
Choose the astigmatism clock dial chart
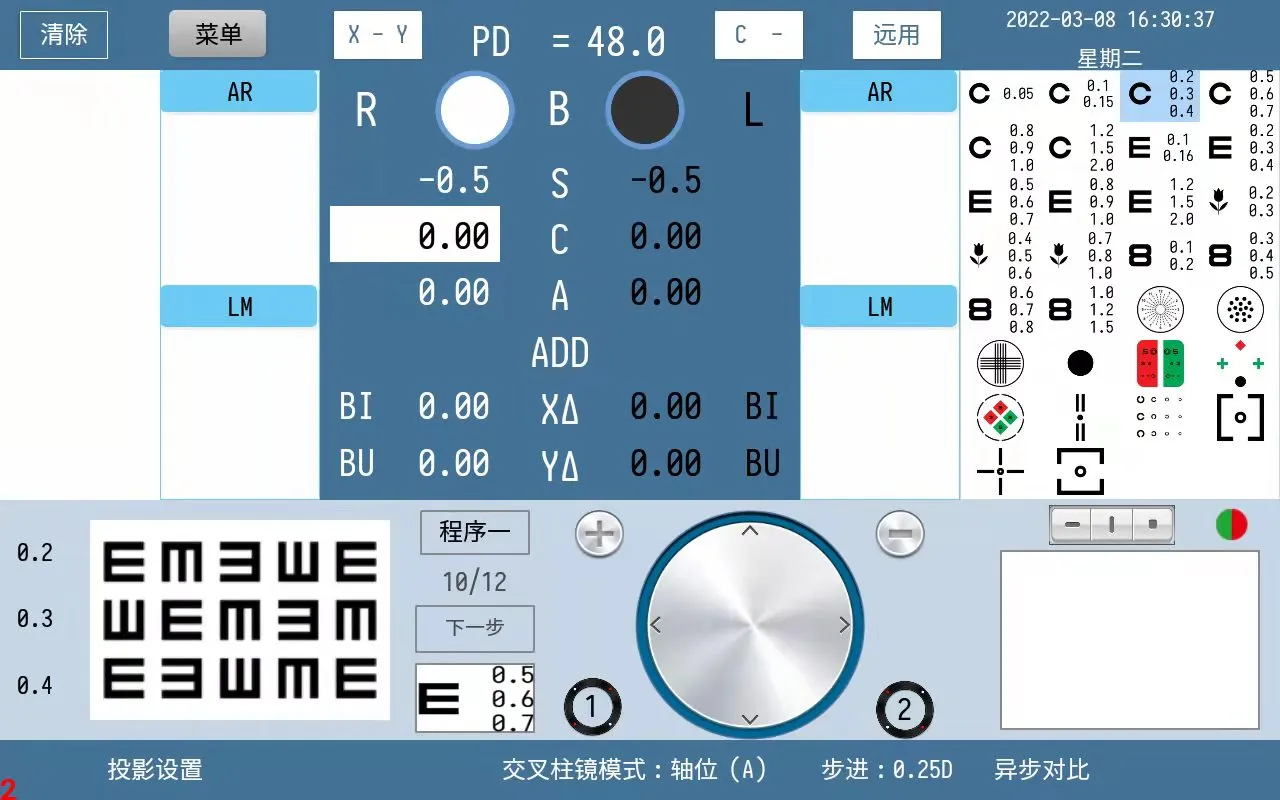[x=1160, y=309]
